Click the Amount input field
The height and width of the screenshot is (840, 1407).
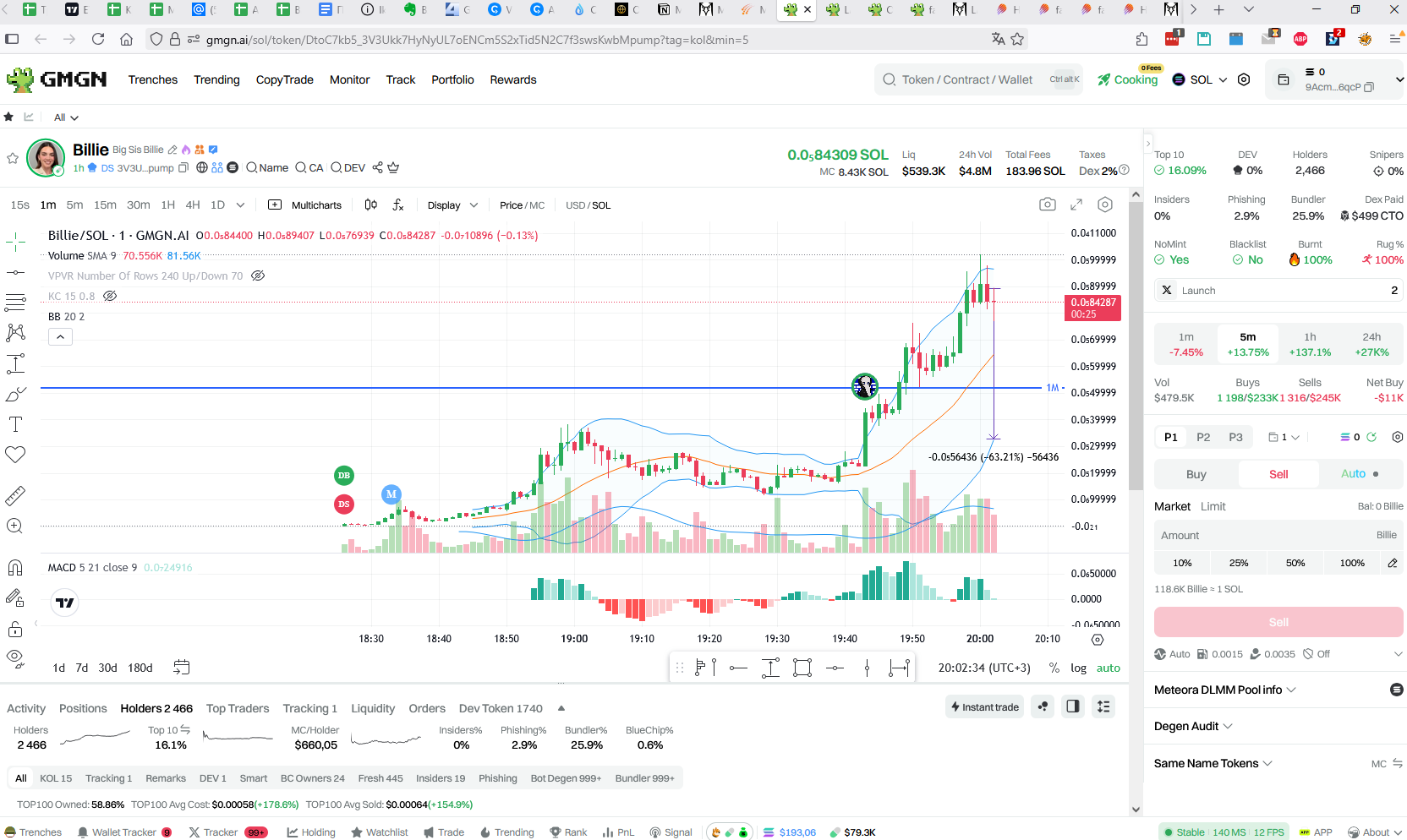(1278, 535)
